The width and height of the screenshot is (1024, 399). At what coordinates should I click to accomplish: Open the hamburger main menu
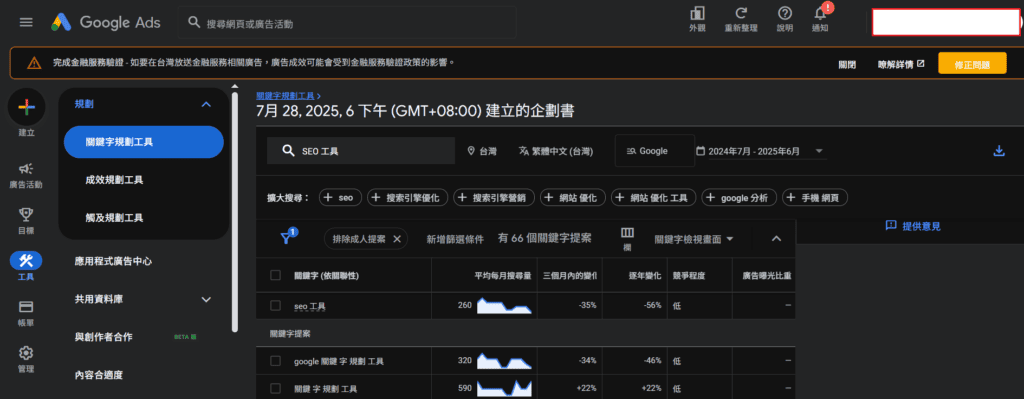[26, 22]
